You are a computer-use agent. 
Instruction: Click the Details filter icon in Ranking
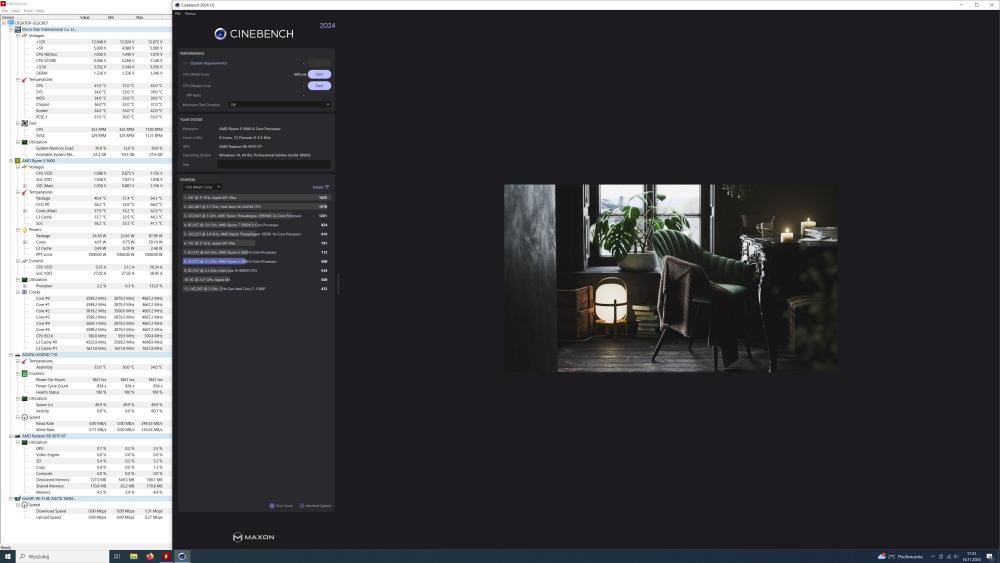click(326, 187)
